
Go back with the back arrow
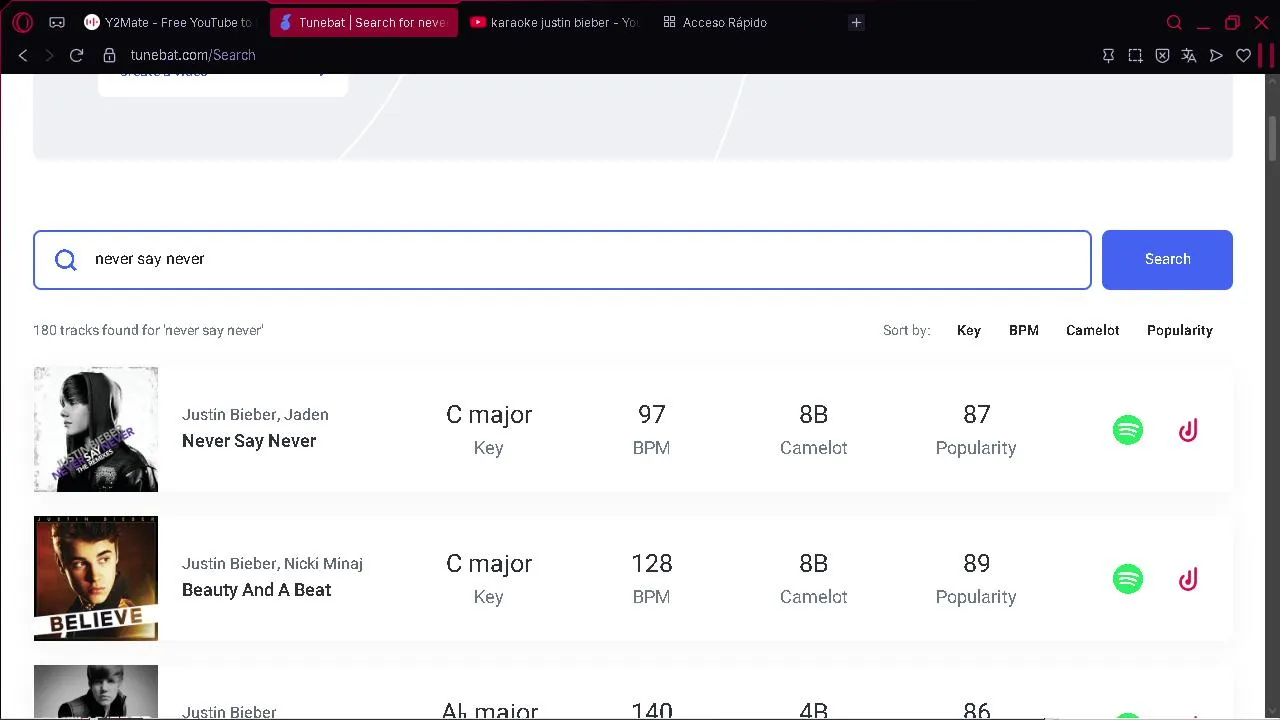(23, 55)
